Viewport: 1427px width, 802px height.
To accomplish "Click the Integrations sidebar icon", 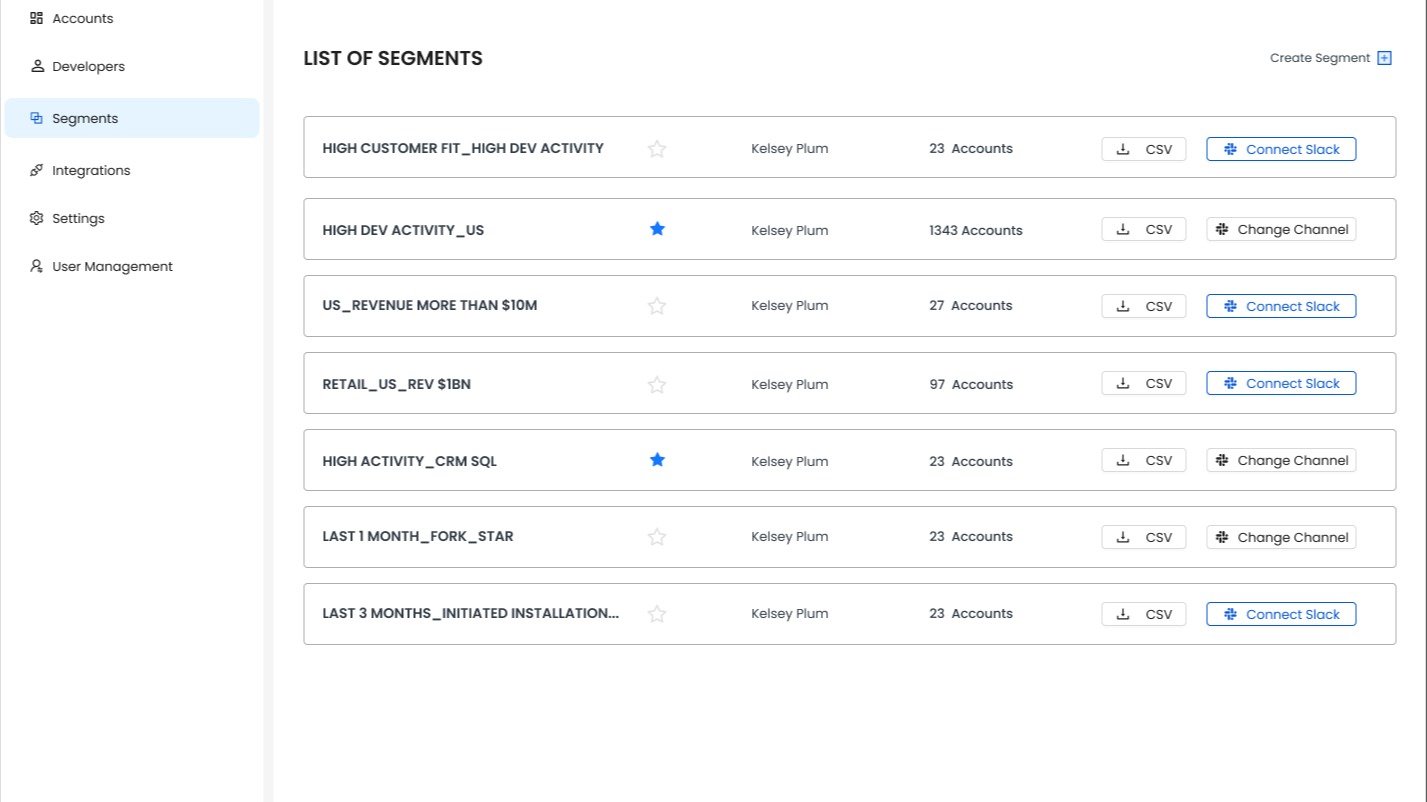I will 37,170.
